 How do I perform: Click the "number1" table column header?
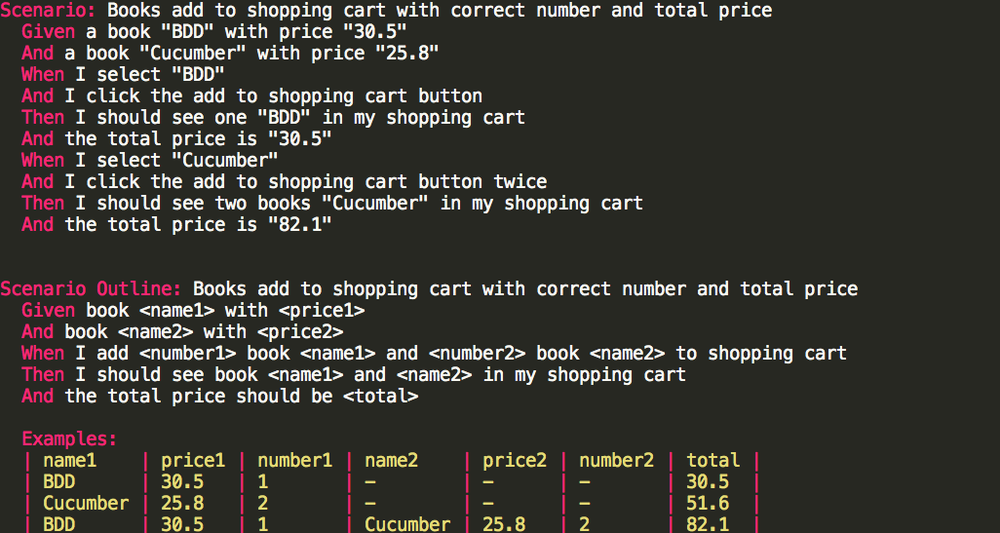(x=294, y=460)
